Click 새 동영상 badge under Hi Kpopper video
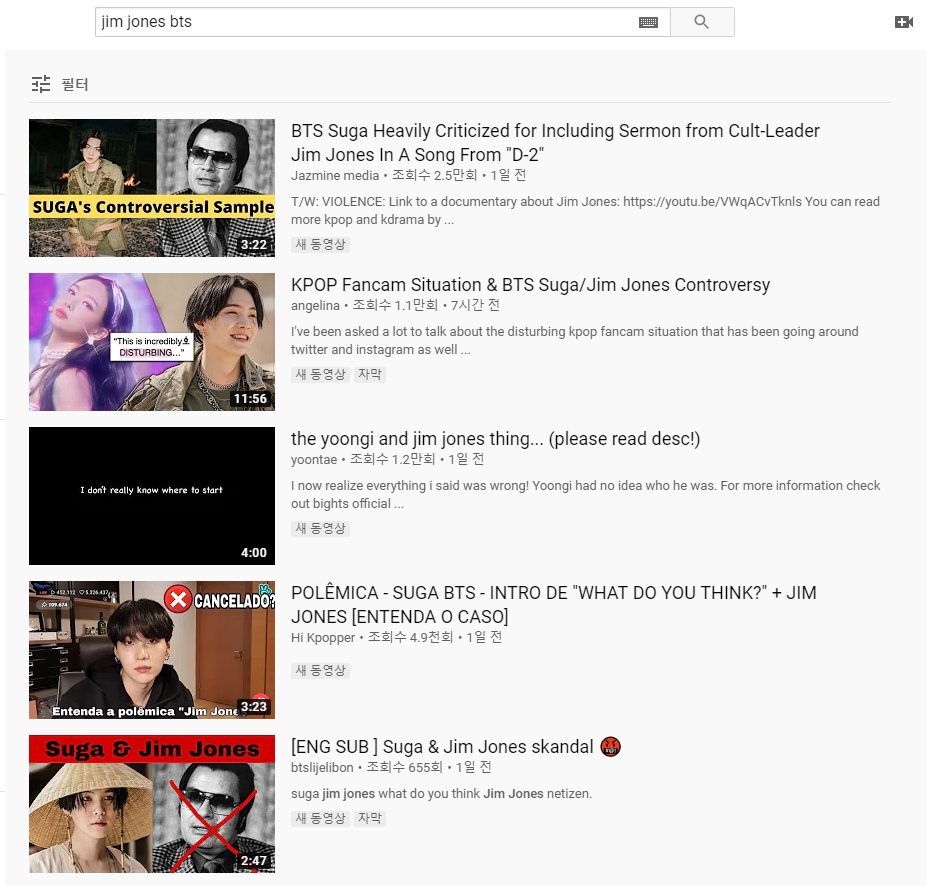This screenshot has width=927, height=886. [320, 670]
